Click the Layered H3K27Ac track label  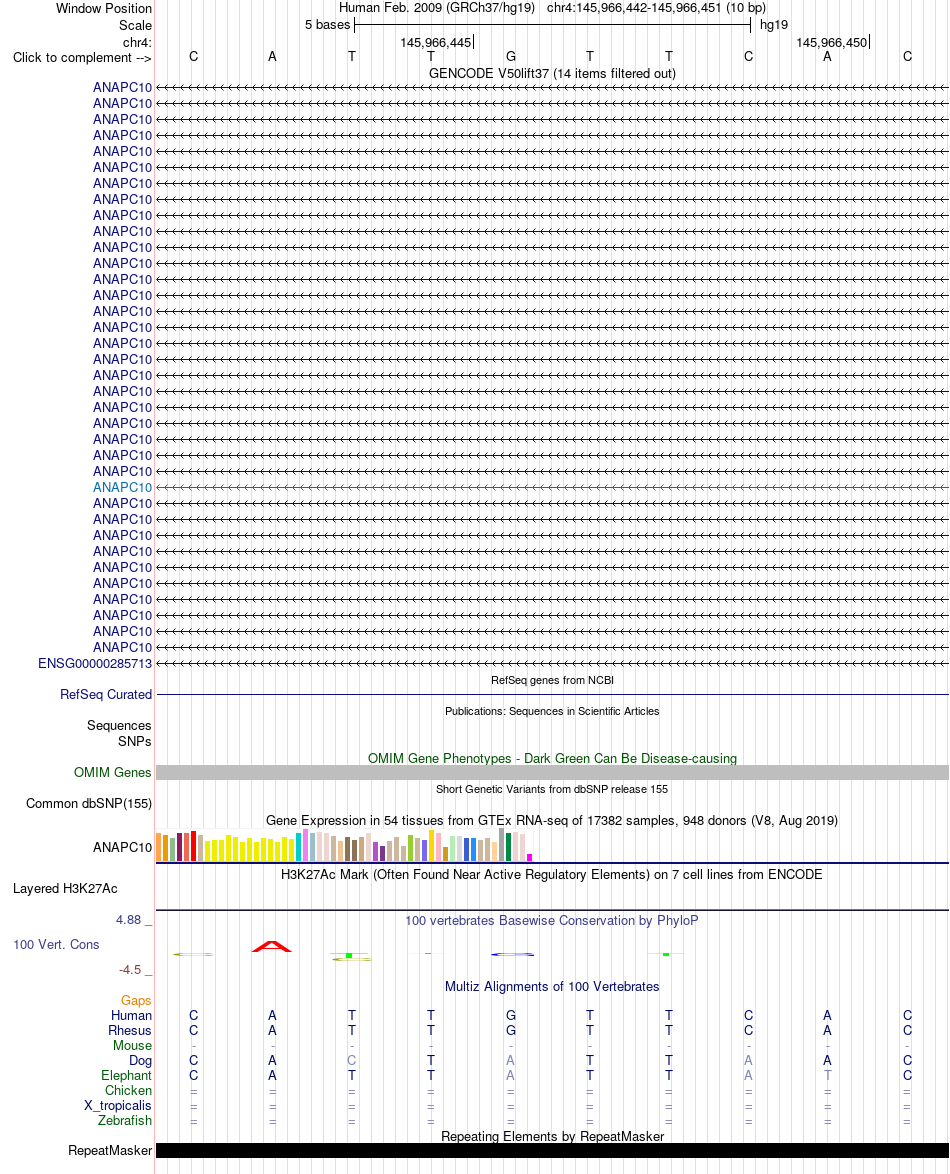[65, 889]
